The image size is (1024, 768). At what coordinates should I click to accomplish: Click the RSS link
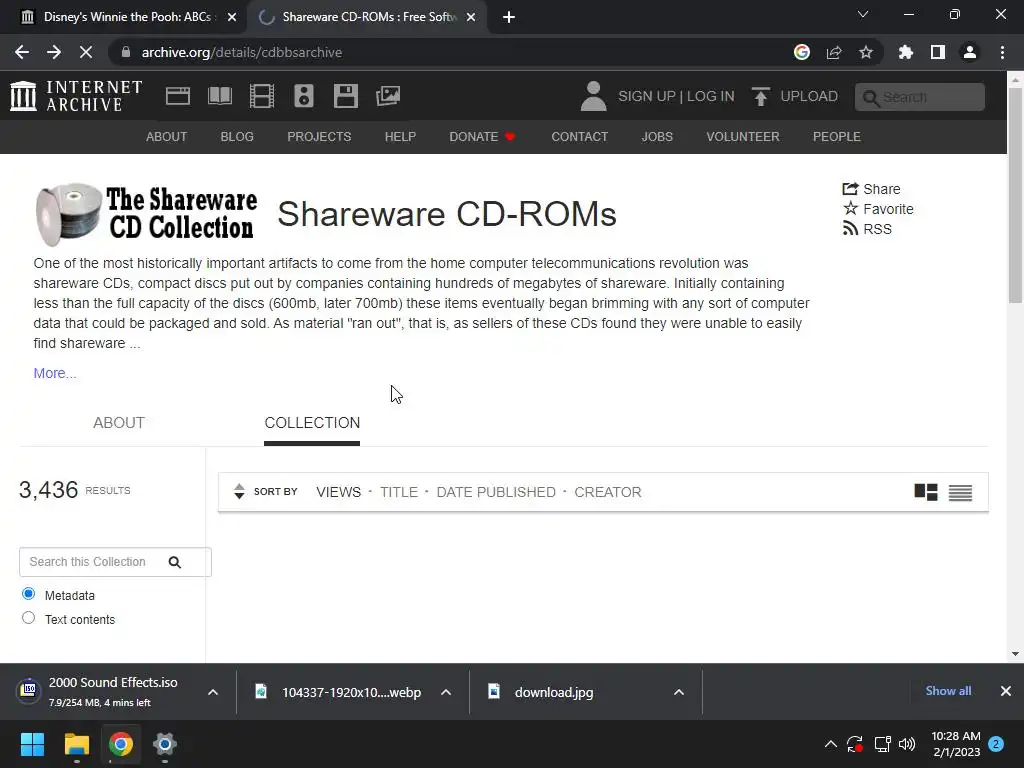coord(867,229)
